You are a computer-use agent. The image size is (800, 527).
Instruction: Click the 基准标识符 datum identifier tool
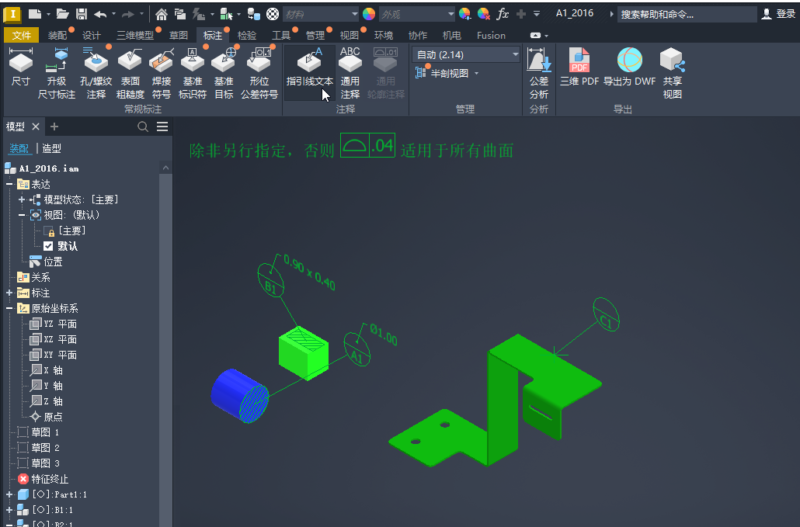[192, 72]
